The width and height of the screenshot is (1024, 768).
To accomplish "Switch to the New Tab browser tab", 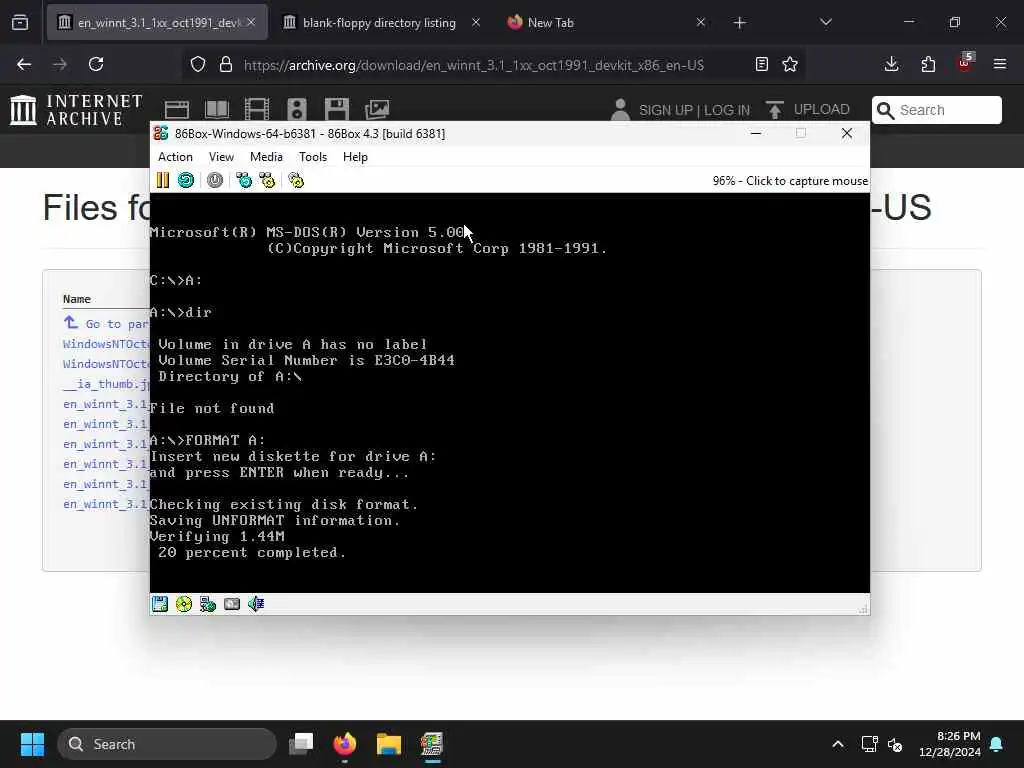I will 551,23.
